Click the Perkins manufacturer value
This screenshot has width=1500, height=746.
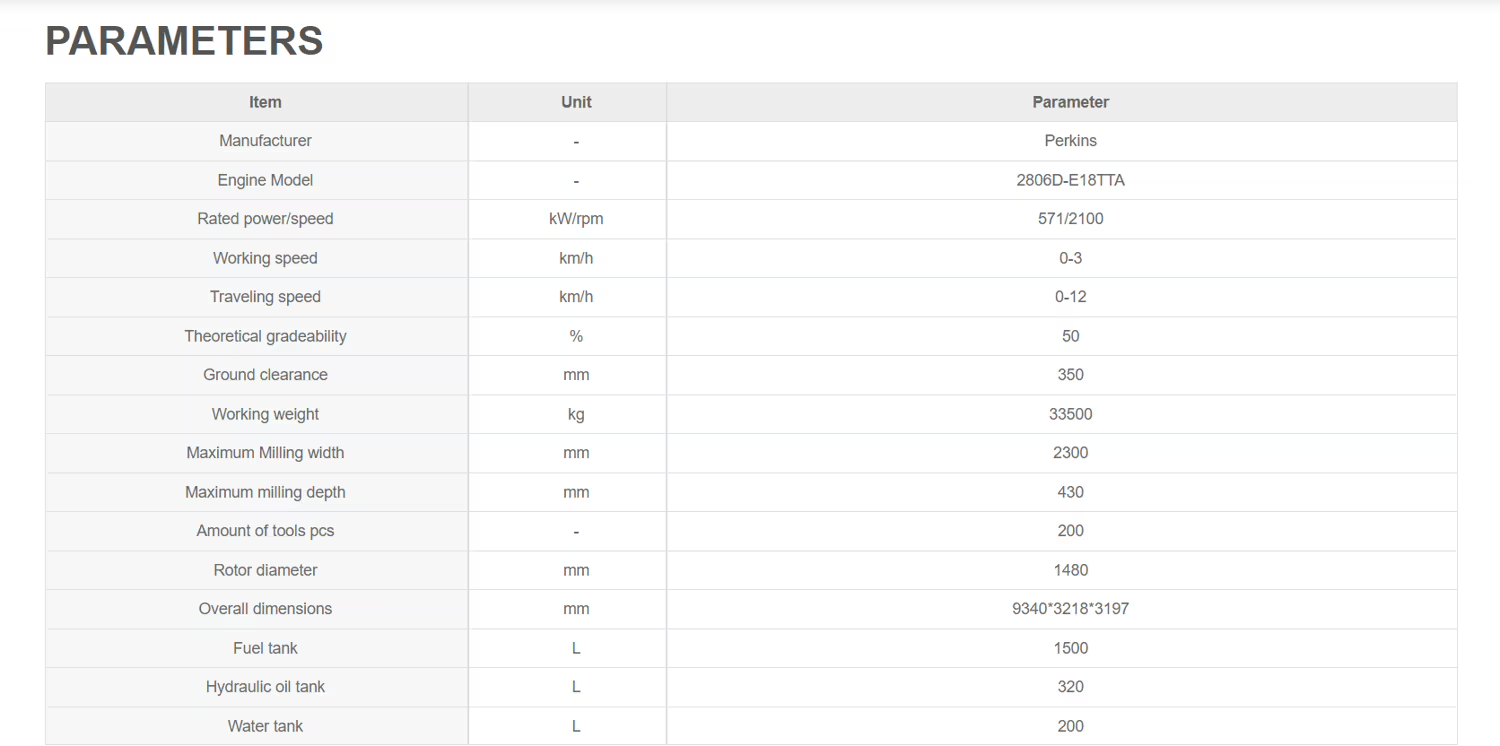pyautogui.click(x=1070, y=141)
